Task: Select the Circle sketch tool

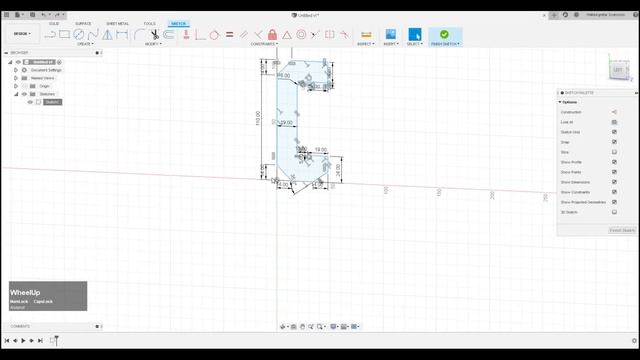Action: click(x=78, y=35)
